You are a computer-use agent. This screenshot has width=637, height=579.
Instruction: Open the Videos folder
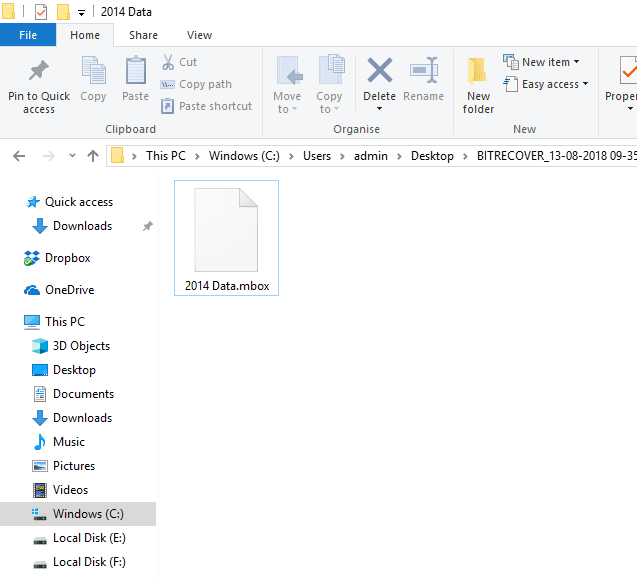pyautogui.click(x=70, y=490)
